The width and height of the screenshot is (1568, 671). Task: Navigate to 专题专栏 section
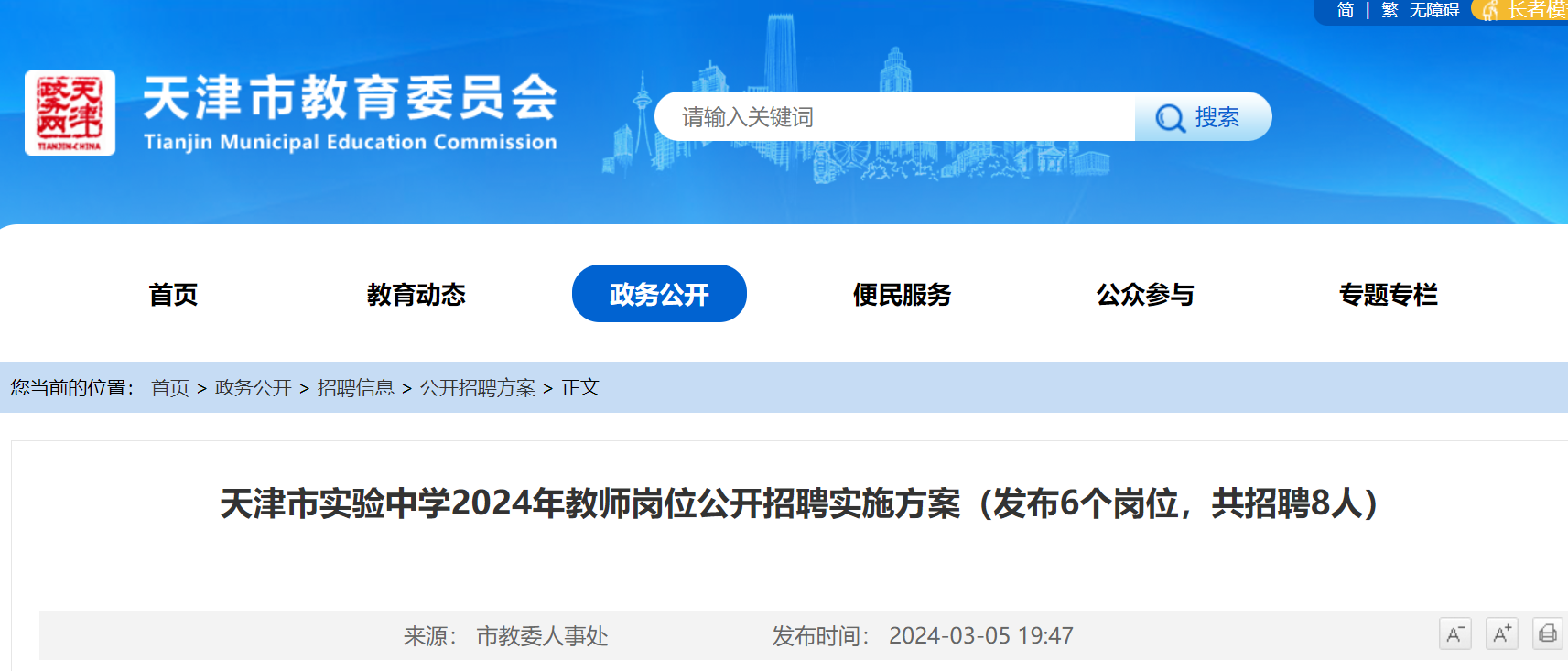[x=1388, y=294]
